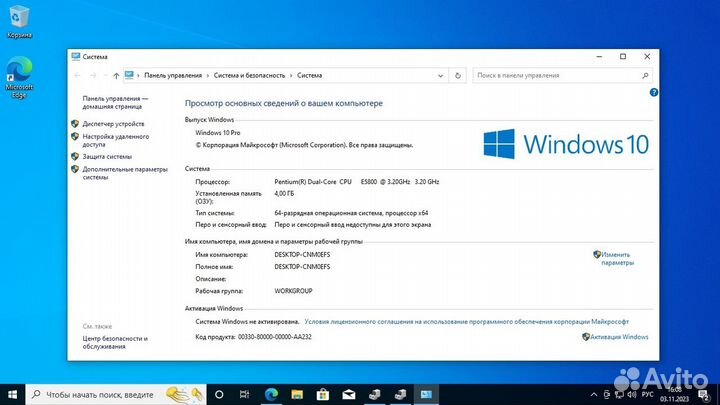Click shield icon beside 'Защита системы'
This screenshot has width=720, height=405.
[x=75, y=157]
